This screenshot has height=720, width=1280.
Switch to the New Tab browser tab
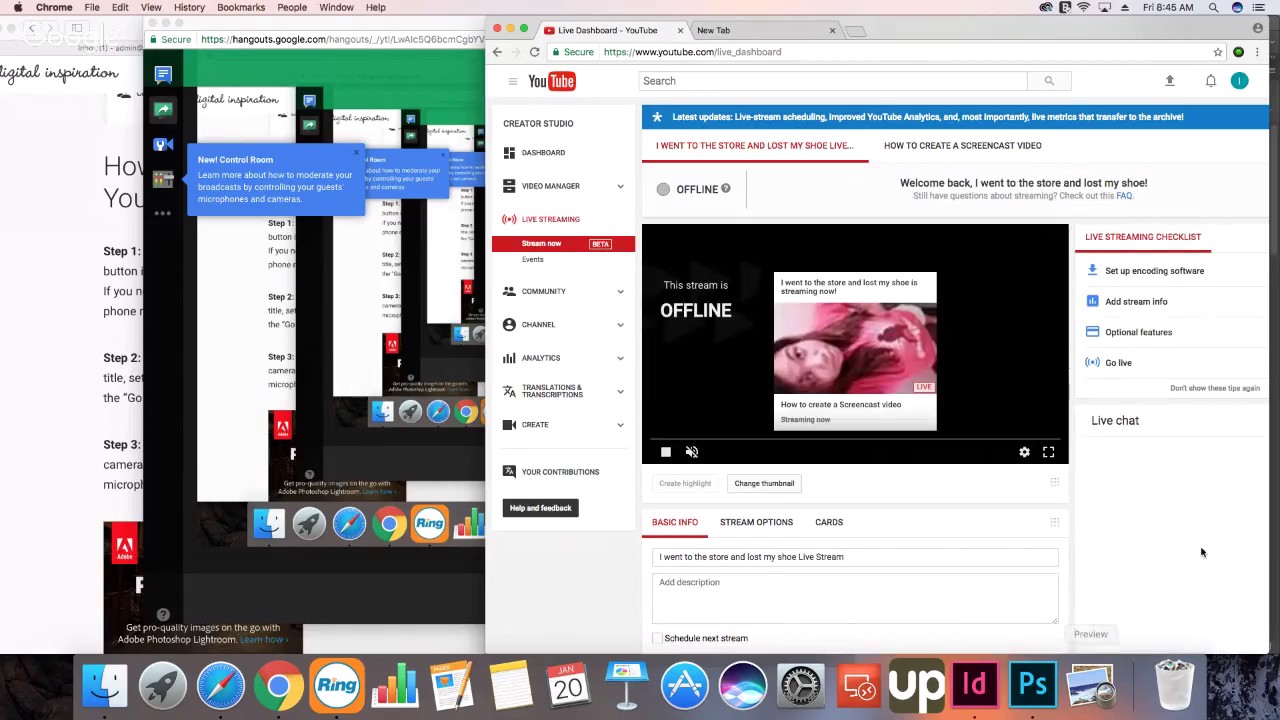tap(762, 30)
